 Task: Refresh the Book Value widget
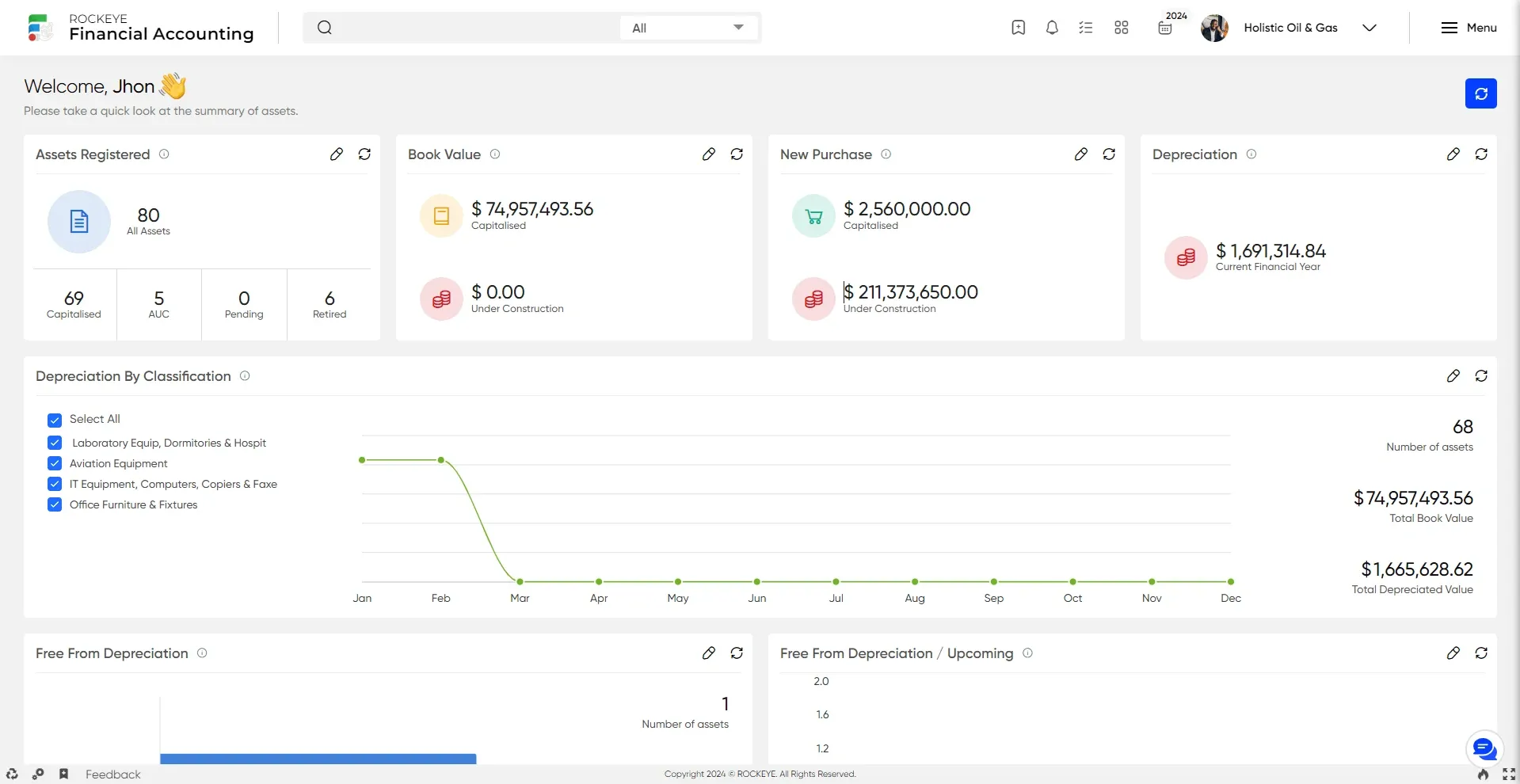click(737, 154)
